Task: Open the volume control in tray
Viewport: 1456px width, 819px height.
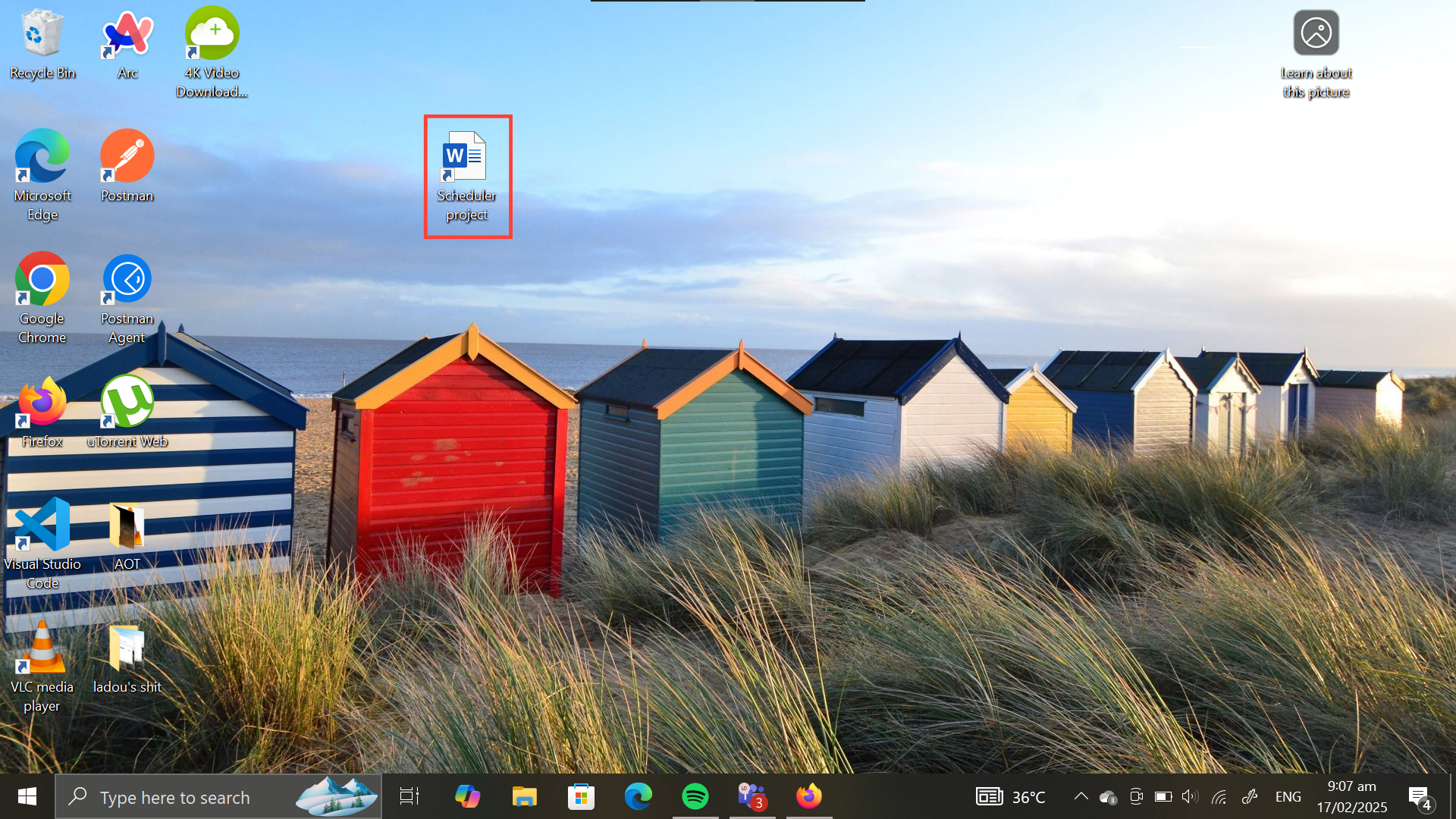Action: coord(1189,796)
